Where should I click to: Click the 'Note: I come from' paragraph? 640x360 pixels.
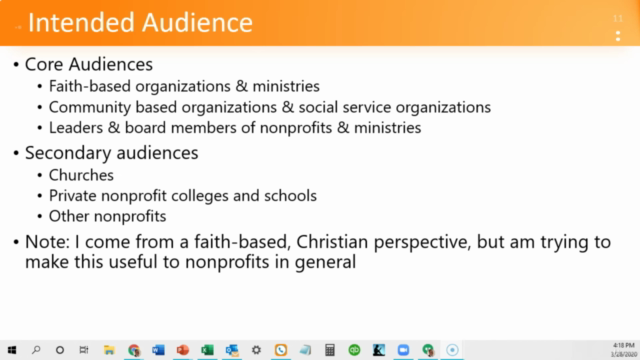point(318,251)
